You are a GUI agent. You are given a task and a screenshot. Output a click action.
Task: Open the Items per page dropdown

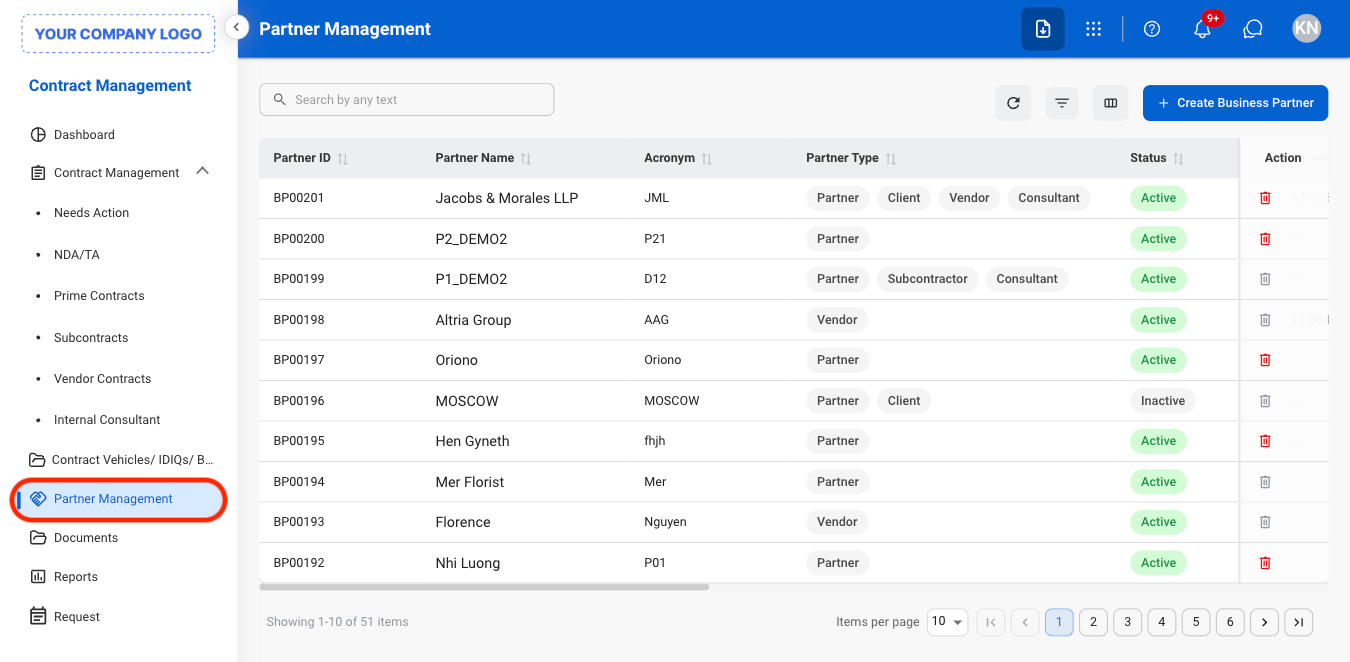click(x=947, y=622)
